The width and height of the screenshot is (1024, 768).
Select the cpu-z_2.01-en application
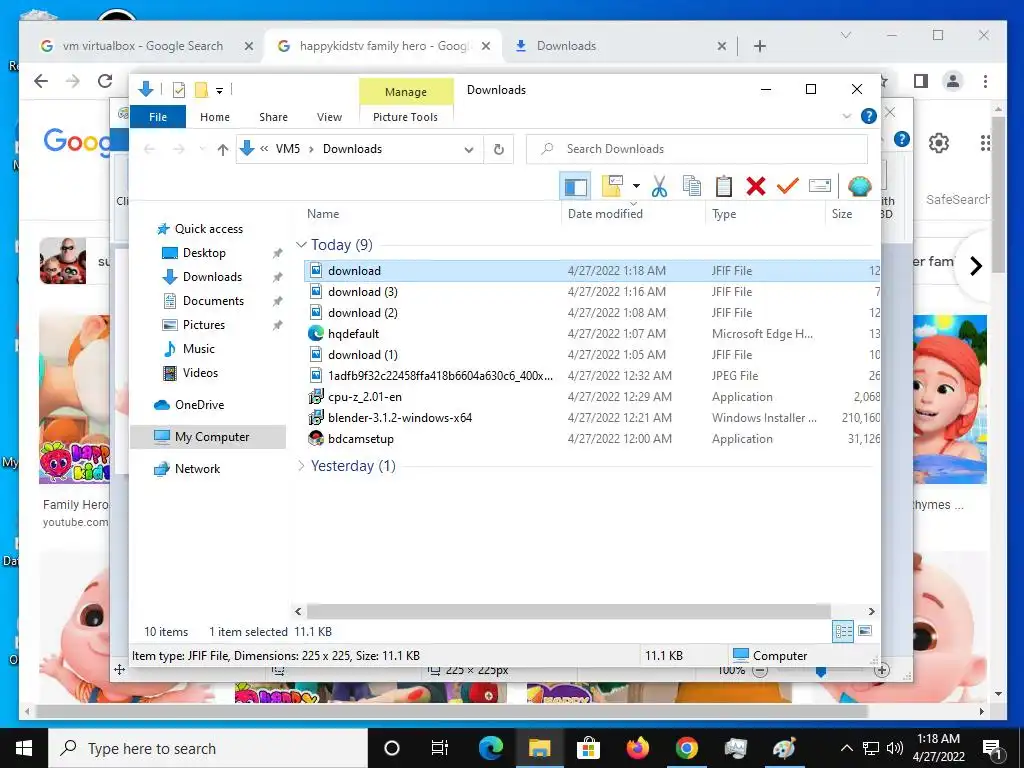pyautogui.click(x=364, y=397)
